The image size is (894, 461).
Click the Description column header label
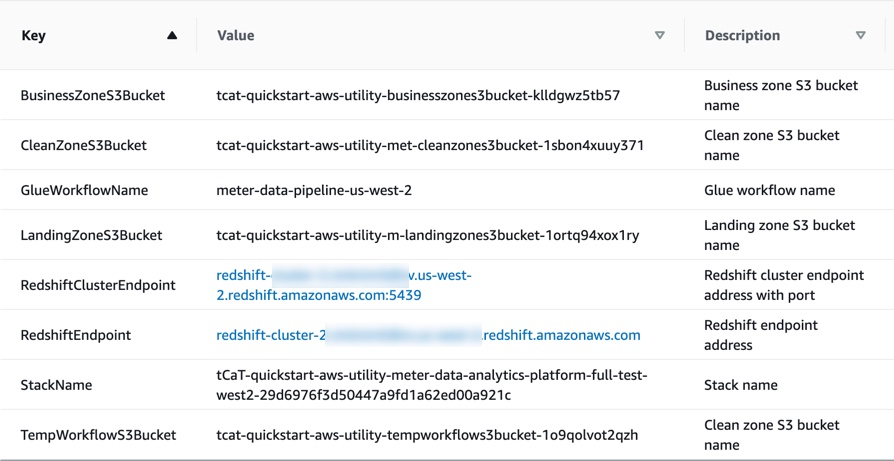point(742,35)
